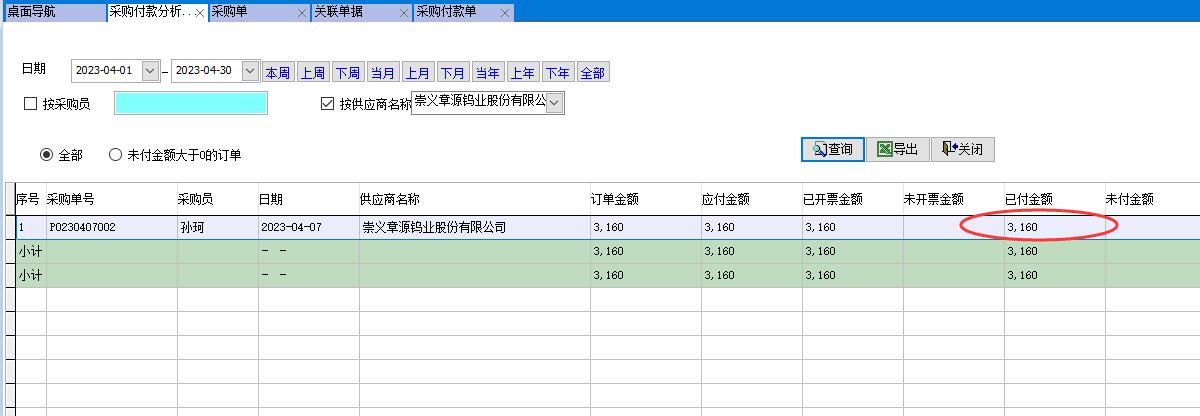This screenshot has height=416, width=1200.
Task: Click the 未付金额 column header
Action: [x=1130, y=199]
